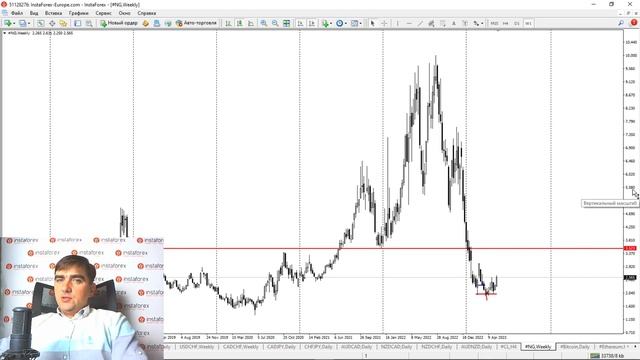Switch chart to bar chart mode

(228, 23)
